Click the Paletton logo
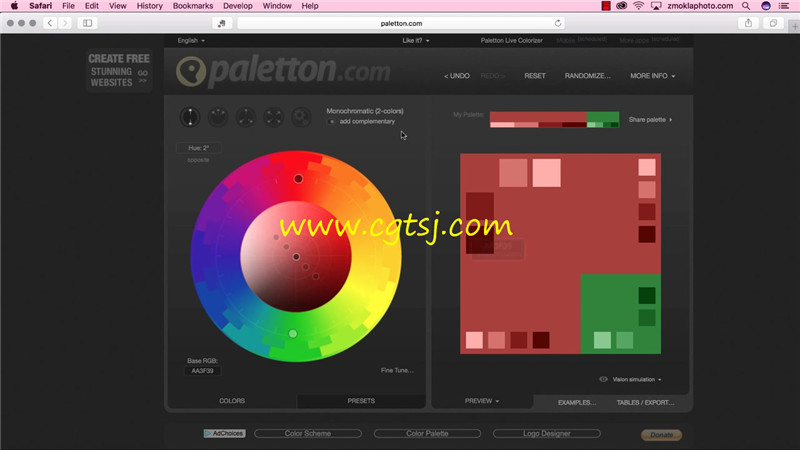The height and width of the screenshot is (450, 800). point(283,71)
